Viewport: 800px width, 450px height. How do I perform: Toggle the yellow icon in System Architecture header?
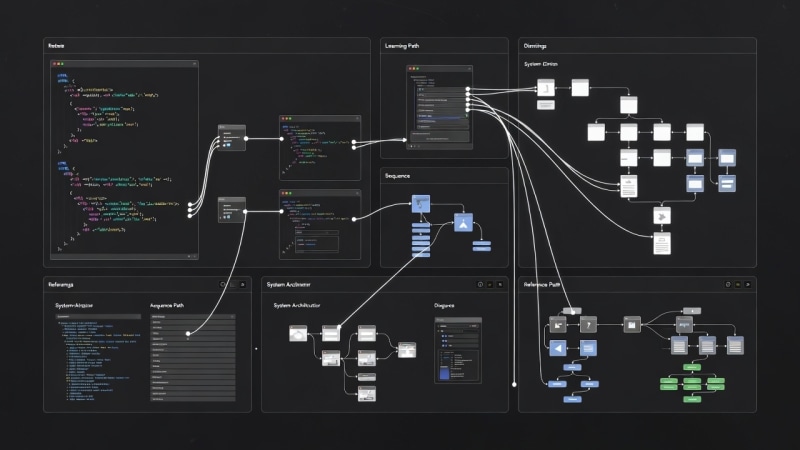[x=490, y=285]
